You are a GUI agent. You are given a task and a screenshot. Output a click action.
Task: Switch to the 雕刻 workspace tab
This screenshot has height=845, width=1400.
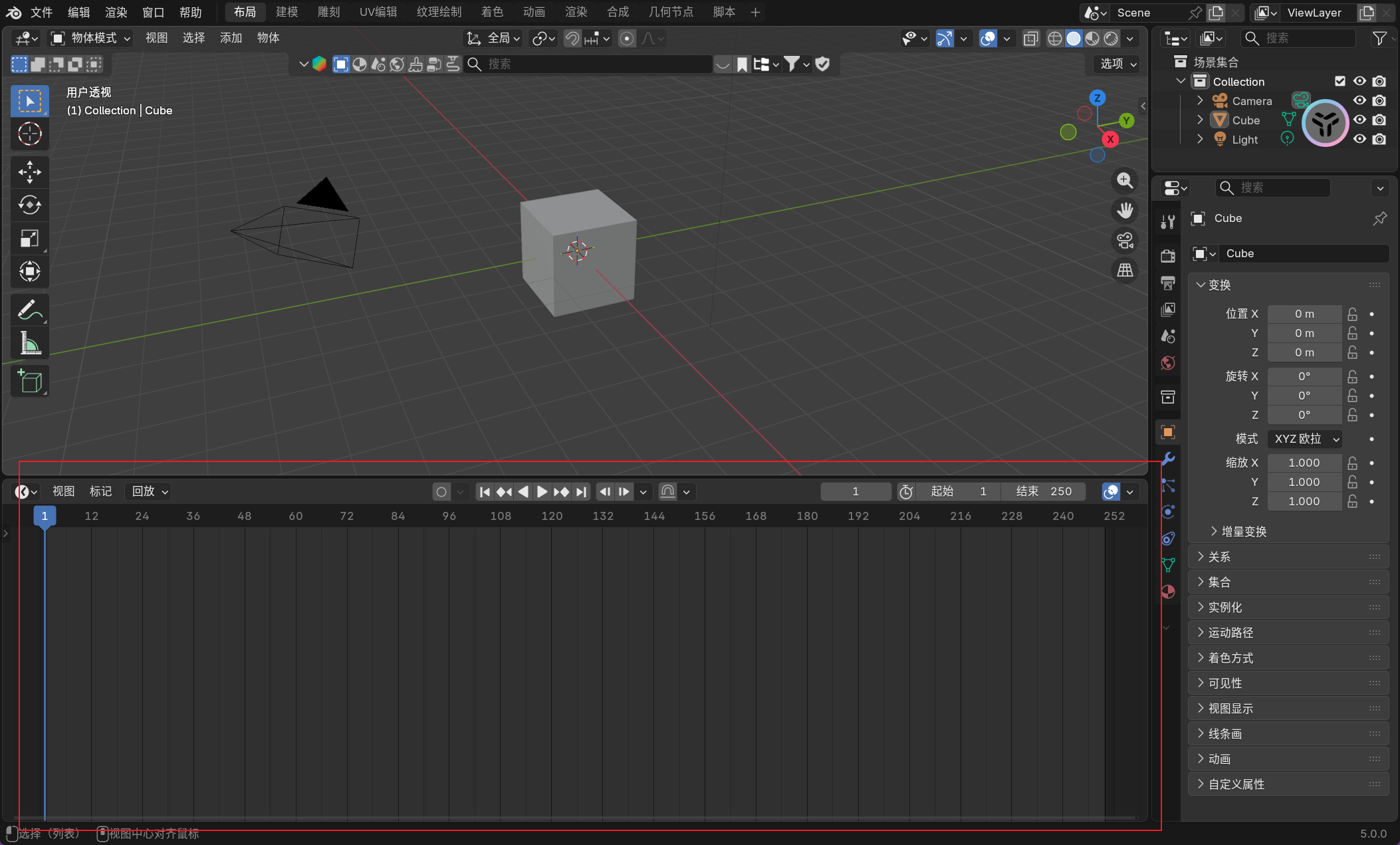[328, 12]
